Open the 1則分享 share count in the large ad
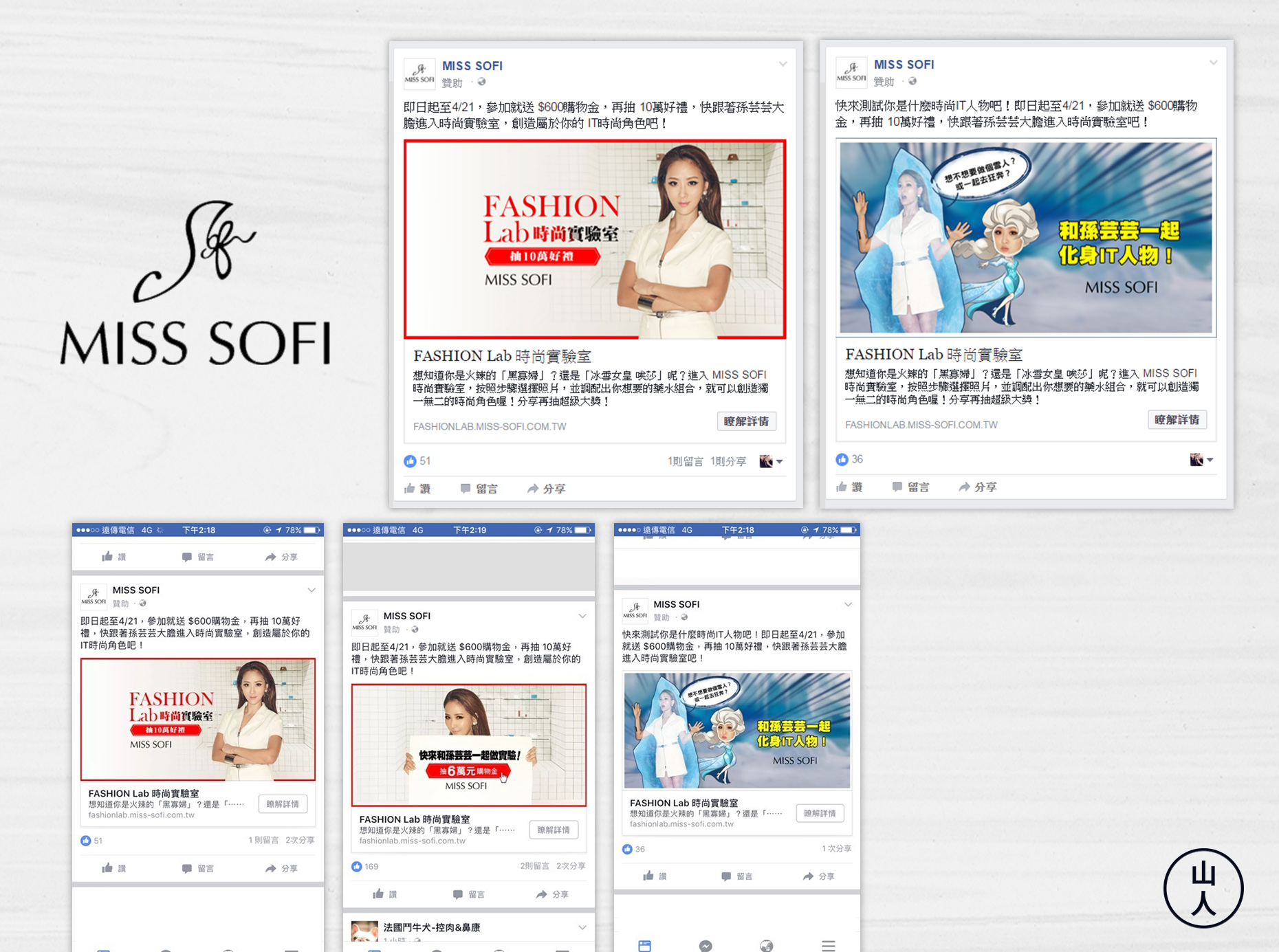1279x952 pixels. (728, 461)
